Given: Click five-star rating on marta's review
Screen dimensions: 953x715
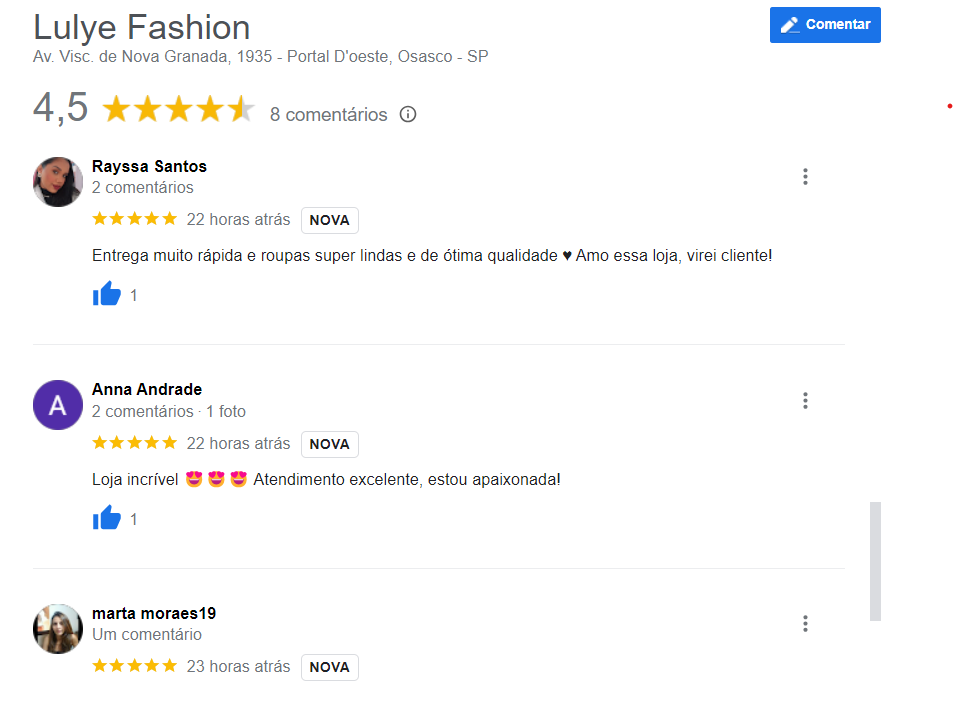Looking at the screenshot, I should click(134, 666).
